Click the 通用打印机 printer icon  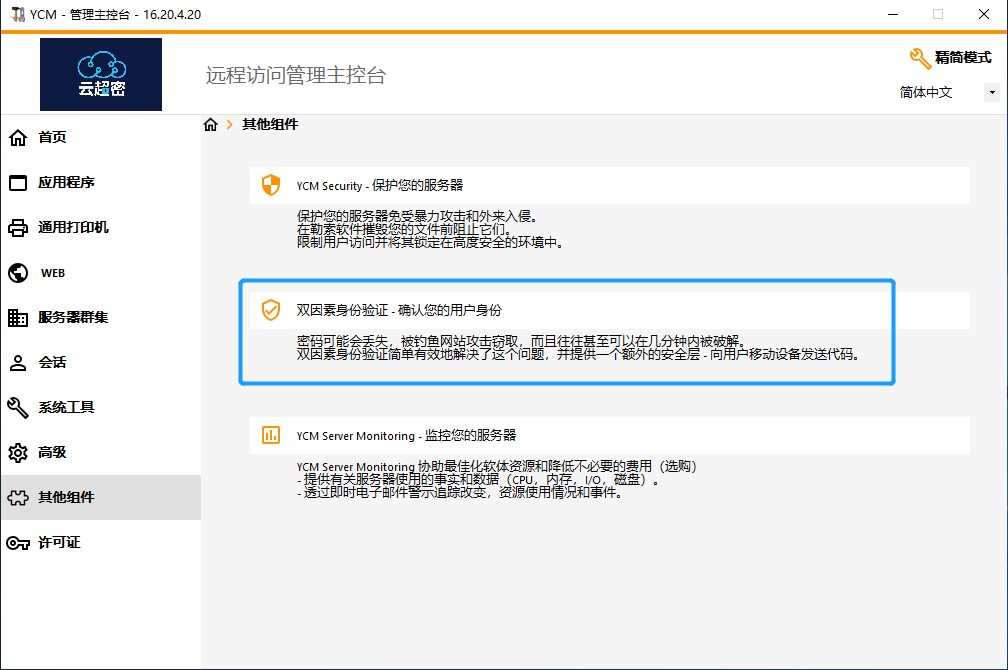click(x=18, y=228)
